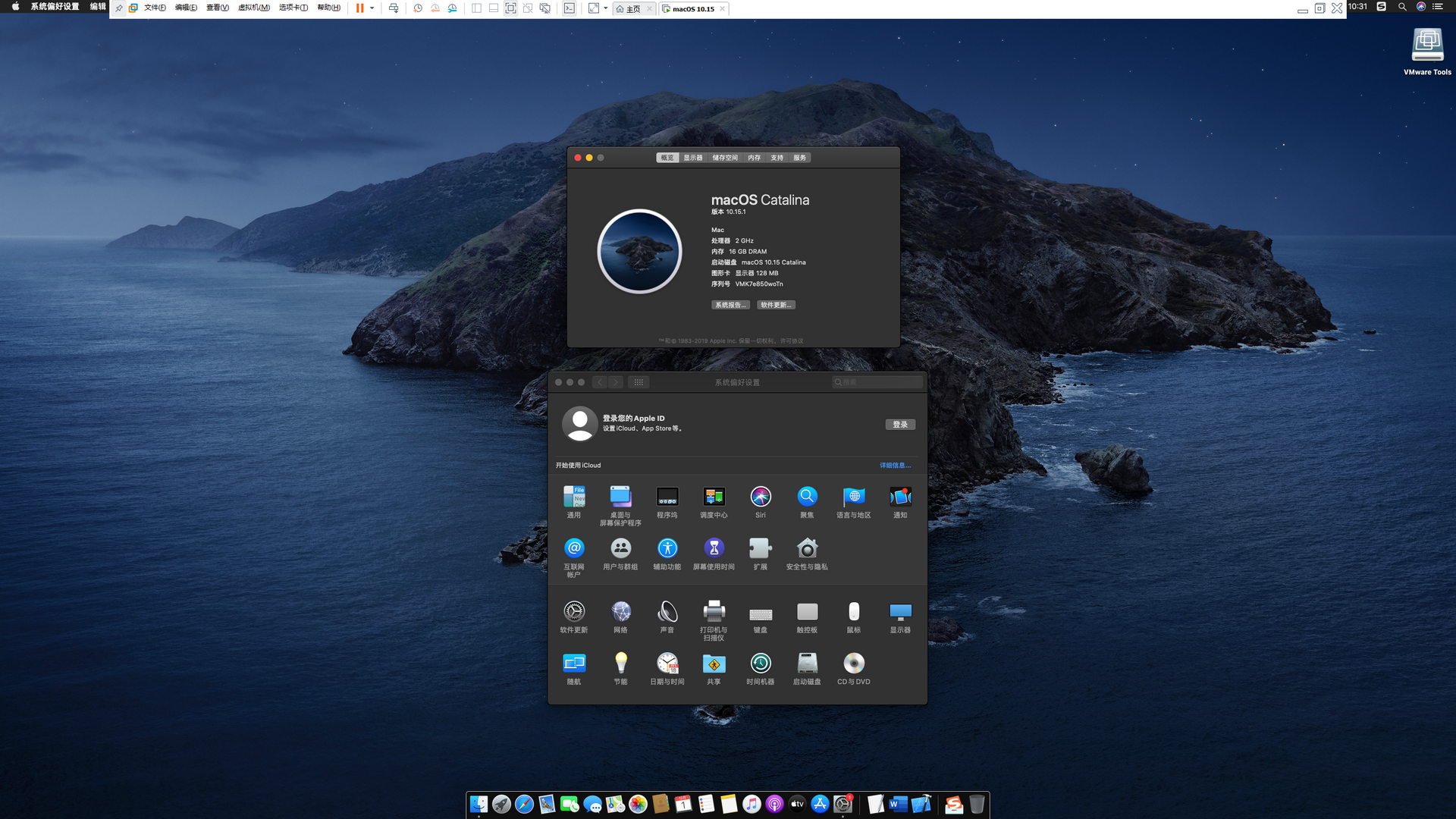Open the 通知 (Notifications) preference pane
This screenshot has height=819, width=1456.
[900, 501]
